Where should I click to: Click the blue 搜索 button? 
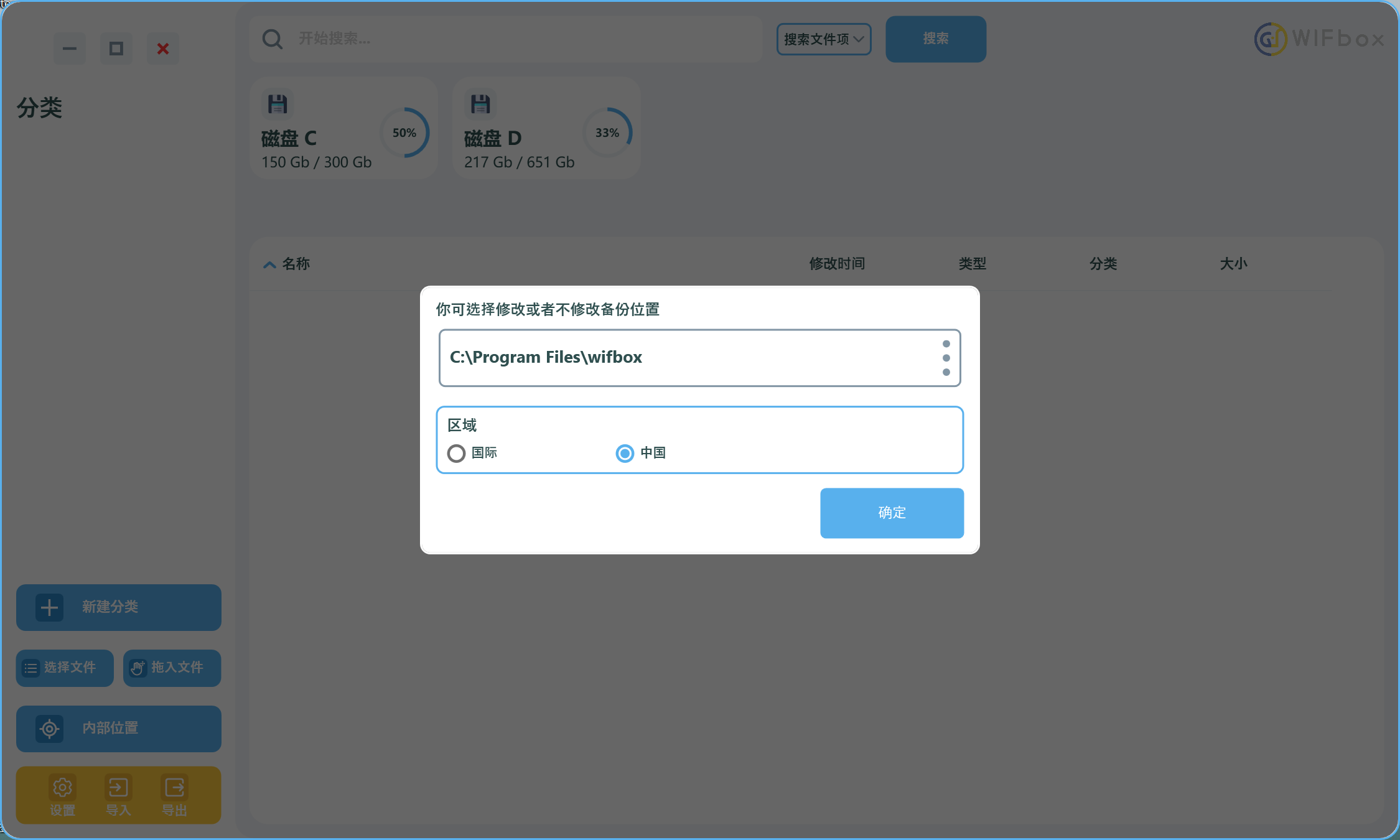pos(935,39)
